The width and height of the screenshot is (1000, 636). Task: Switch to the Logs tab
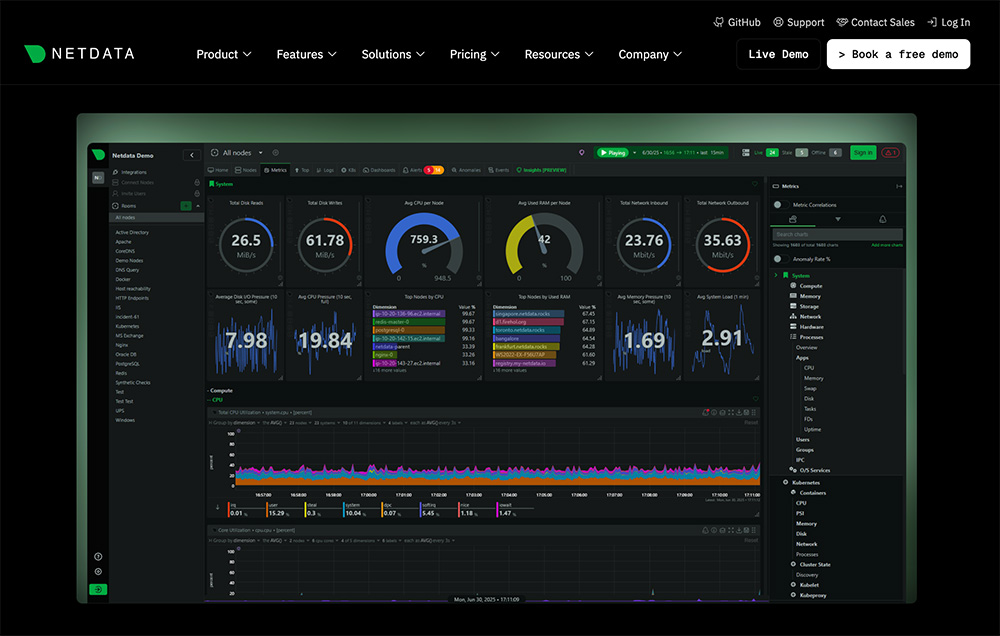pyautogui.click(x=325, y=170)
